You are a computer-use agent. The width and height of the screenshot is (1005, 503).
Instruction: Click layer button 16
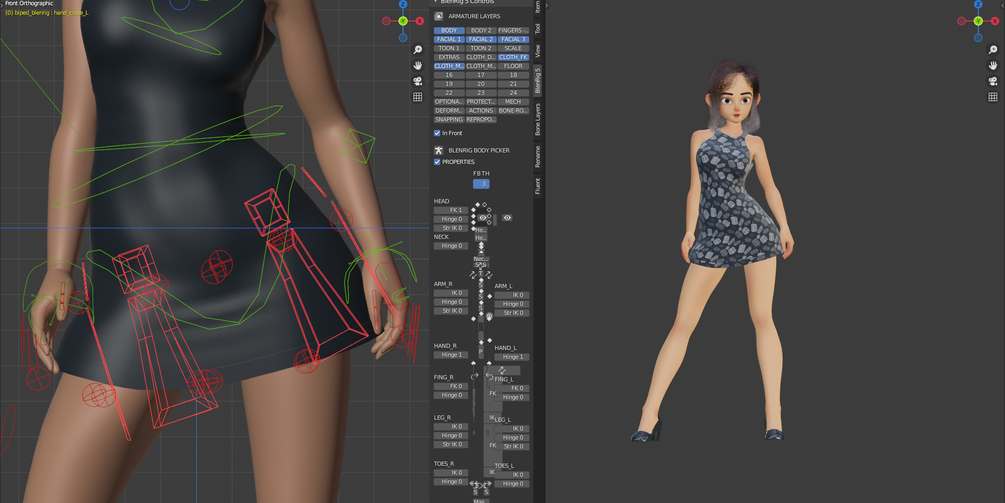(x=449, y=75)
